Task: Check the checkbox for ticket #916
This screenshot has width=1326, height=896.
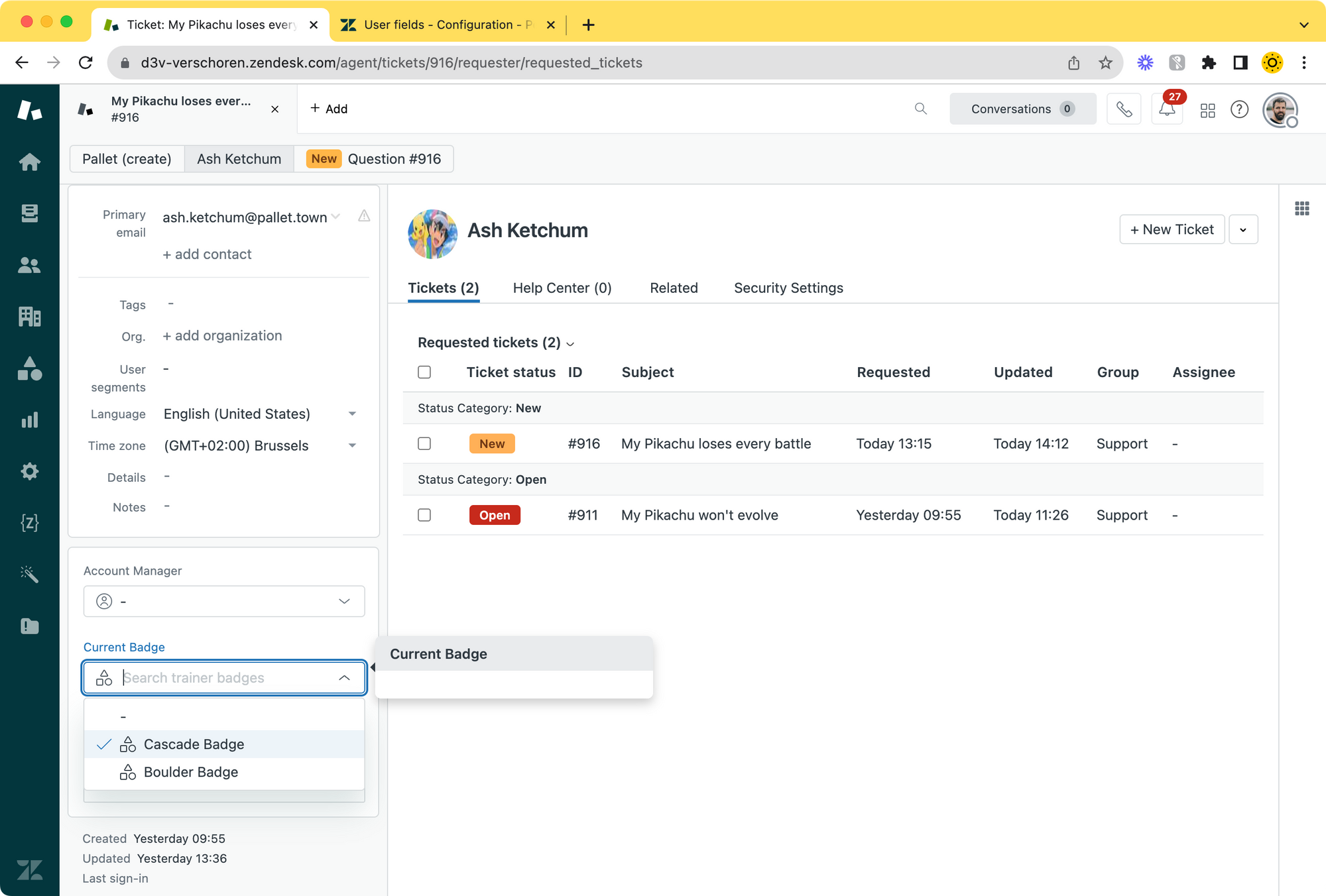Action: click(x=424, y=443)
